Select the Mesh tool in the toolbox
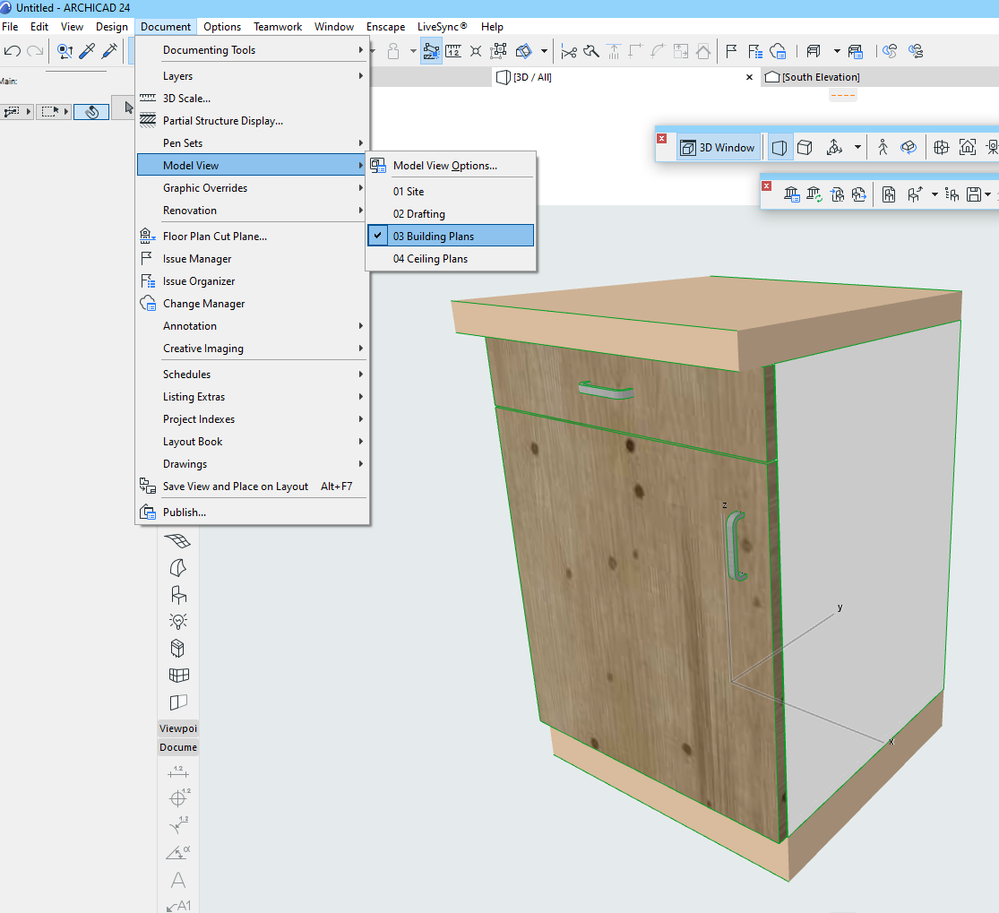This screenshot has height=913, width=999. point(178,540)
